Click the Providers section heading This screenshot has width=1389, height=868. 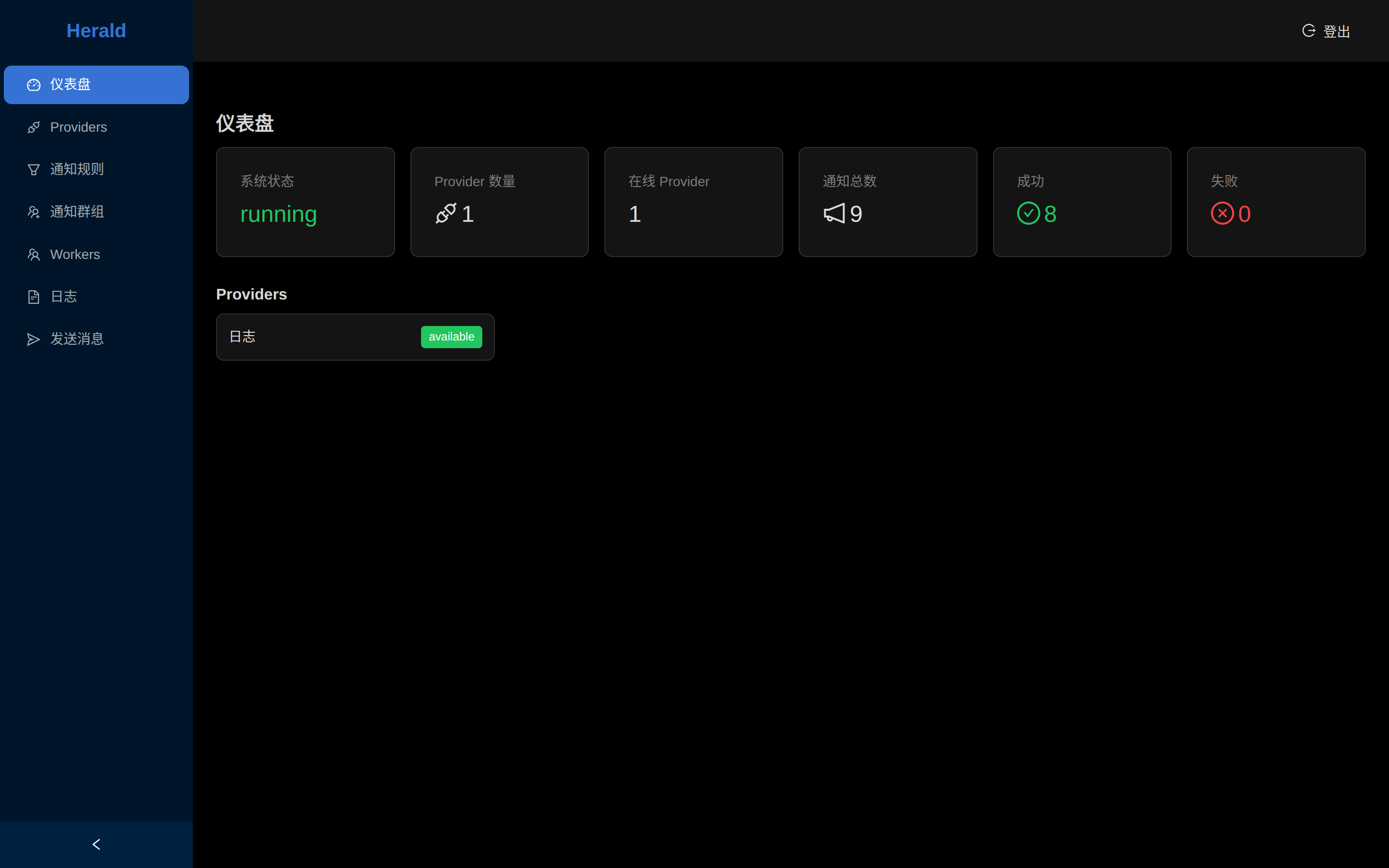[x=251, y=295]
